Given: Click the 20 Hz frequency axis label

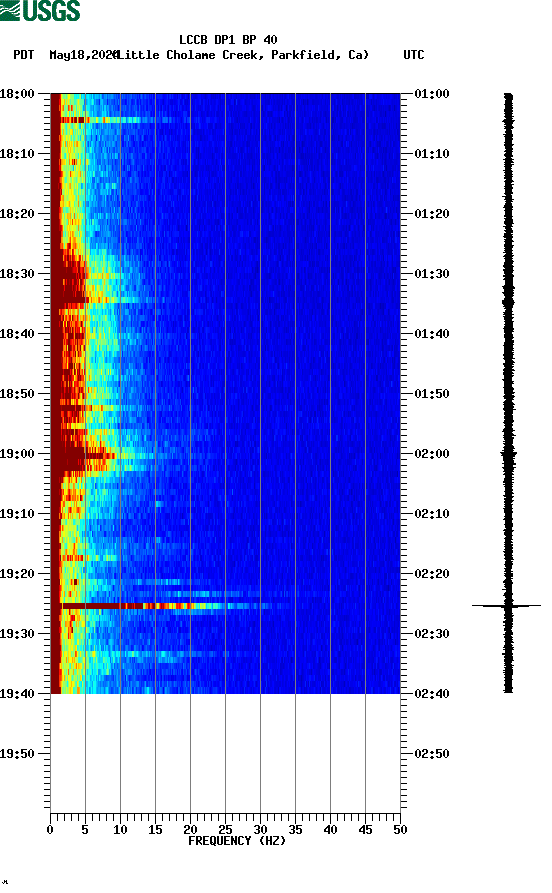Looking at the screenshot, I should coord(190,830).
